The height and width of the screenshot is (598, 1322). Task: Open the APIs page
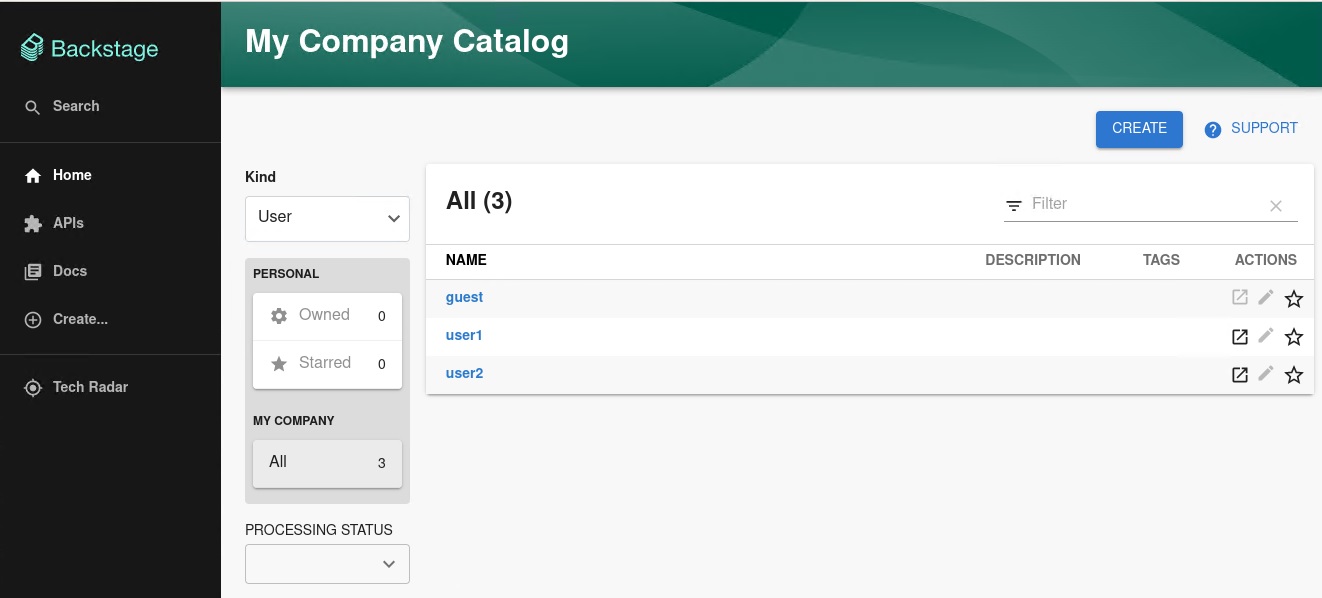tap(54, 223)
